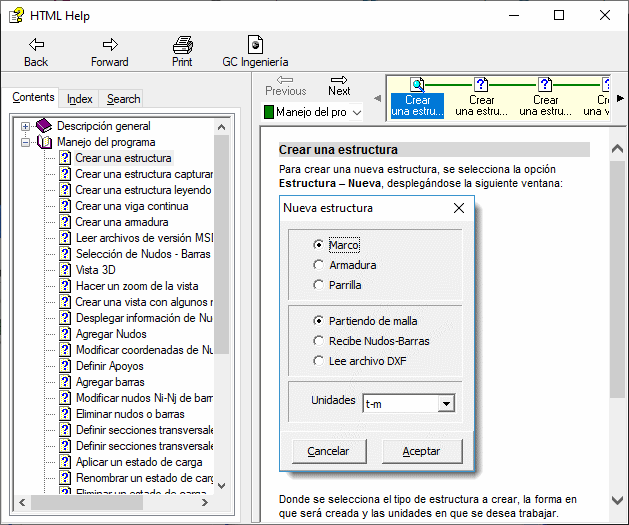This screenshot has height=525, width=629.
Task: Open the GC Ingeniería toolbar link
Action: coord(255,51)
